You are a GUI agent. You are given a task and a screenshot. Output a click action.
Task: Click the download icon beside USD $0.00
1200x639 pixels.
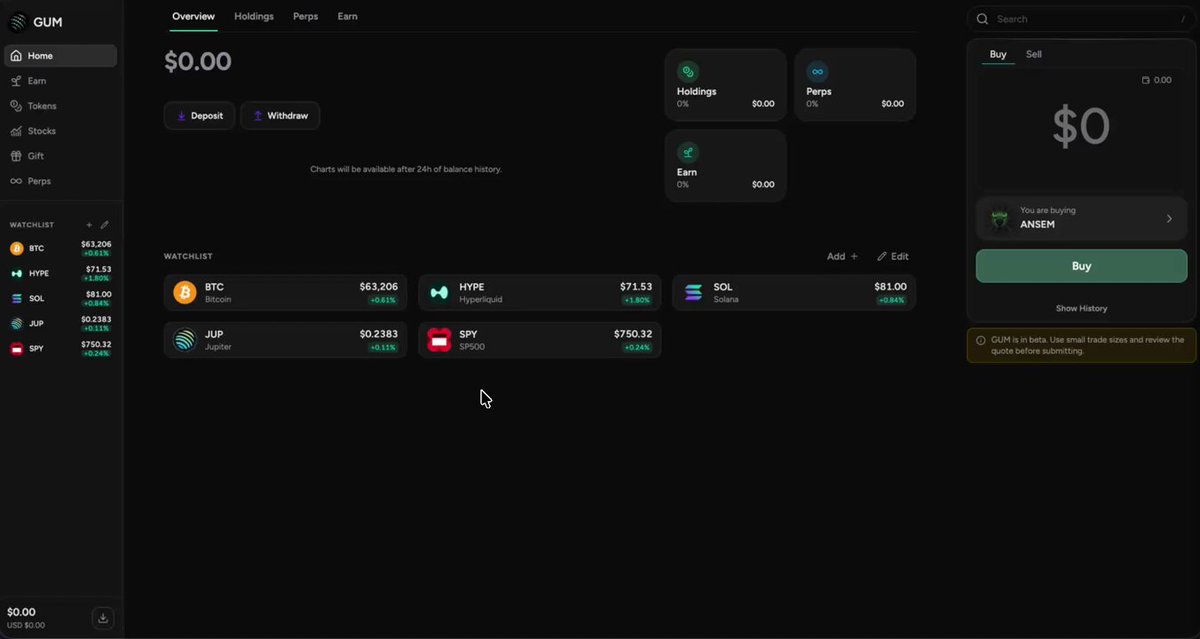point(103,618)
